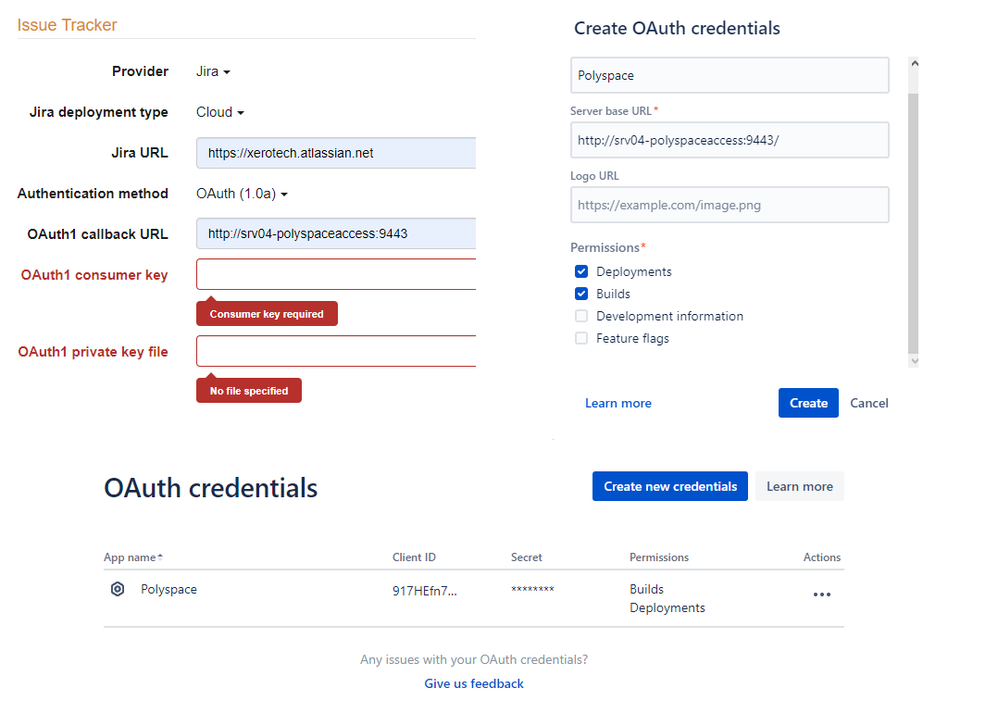Uncheck the Builds permission checkbox

pyautogui.click(x=581, y=293)
